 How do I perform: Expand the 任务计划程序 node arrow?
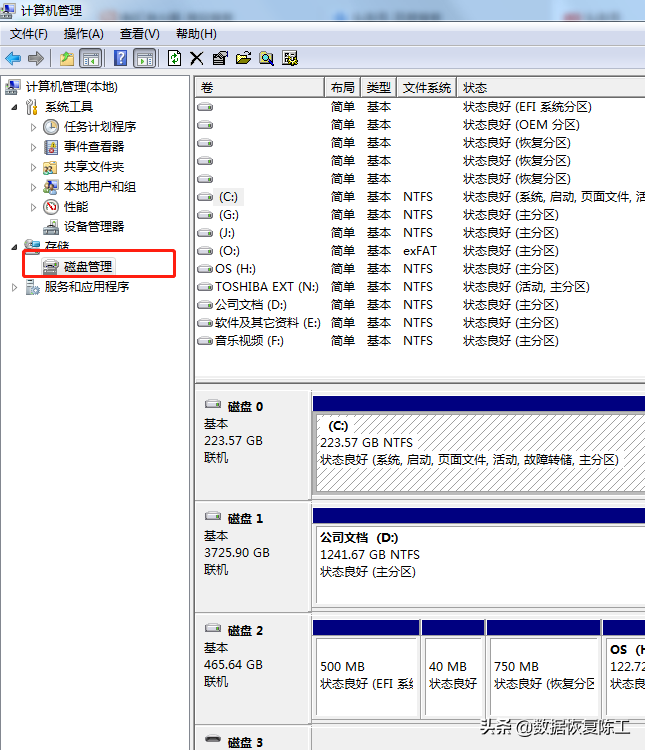pyautogui.click(x=33, y=127)
